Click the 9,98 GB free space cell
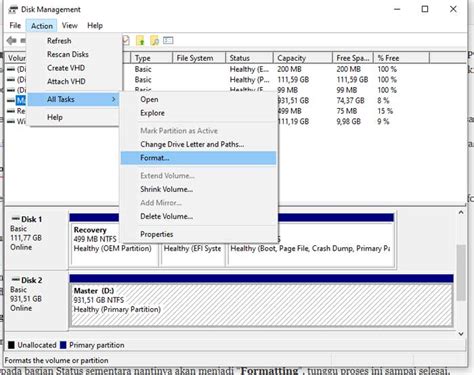The image size is (474, 375). click(x=349, y=121)
